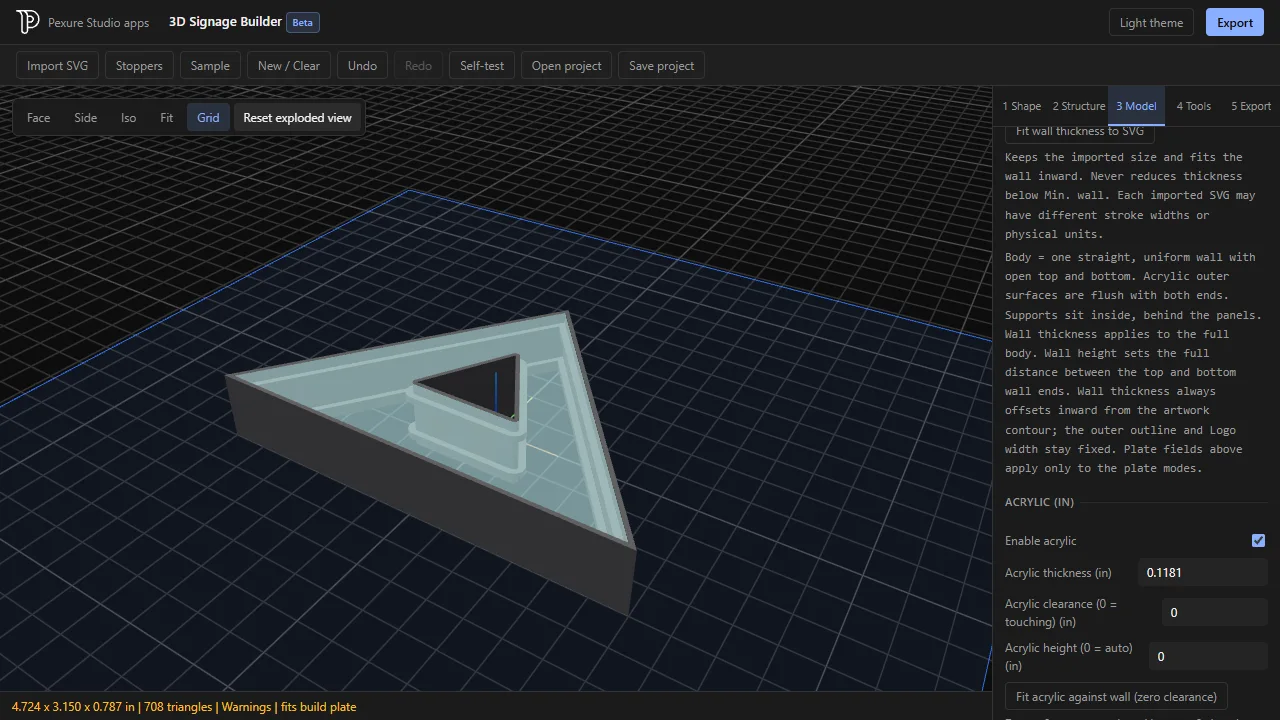Select the 3 Model tab
Viewport: 1280px width, 720px height.
click(1136, 106)
